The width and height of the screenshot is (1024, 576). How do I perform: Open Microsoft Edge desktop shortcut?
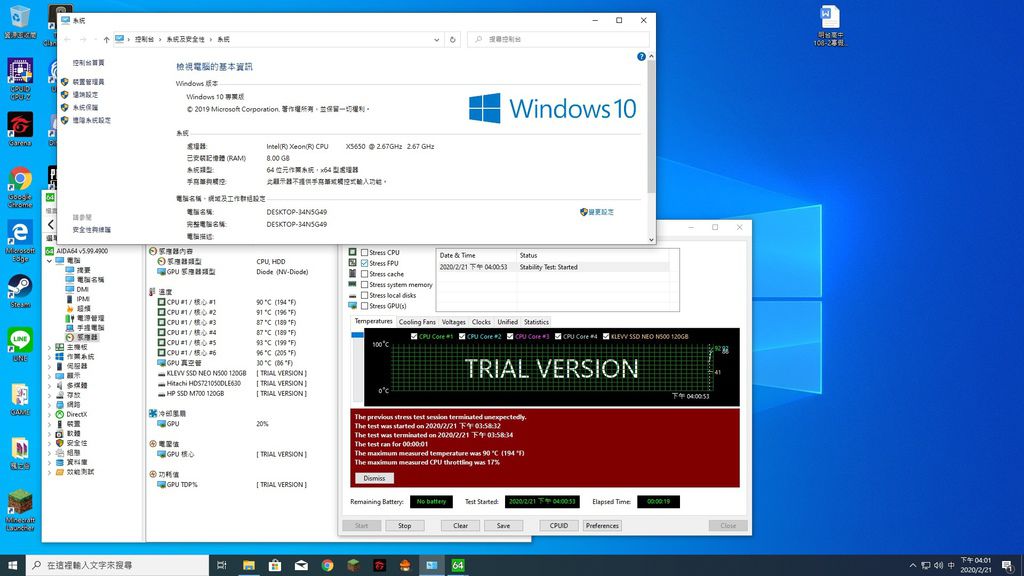pyautogui.click(x=20, y=241)
